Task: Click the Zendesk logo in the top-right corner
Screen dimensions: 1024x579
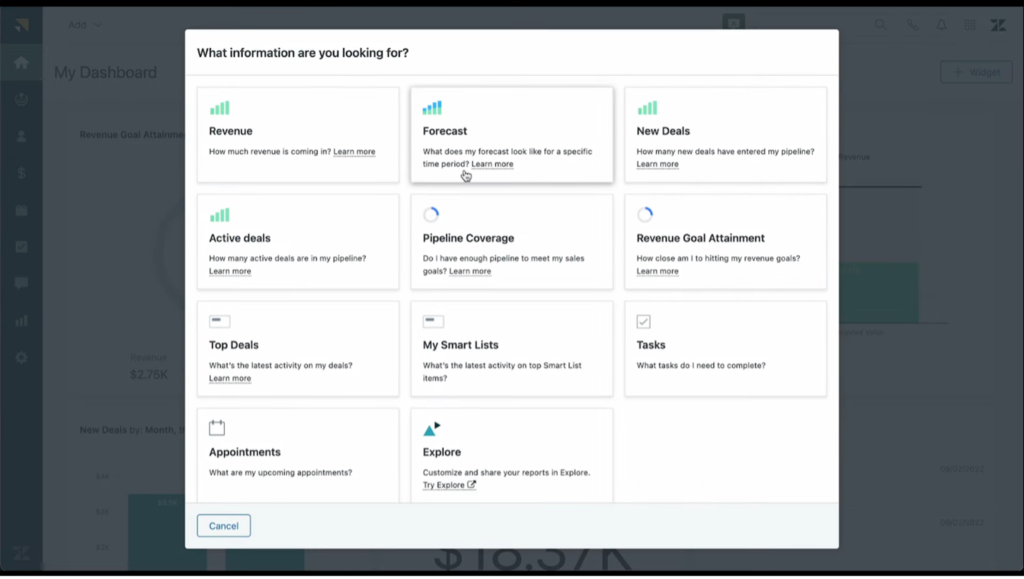Action: 998,25
